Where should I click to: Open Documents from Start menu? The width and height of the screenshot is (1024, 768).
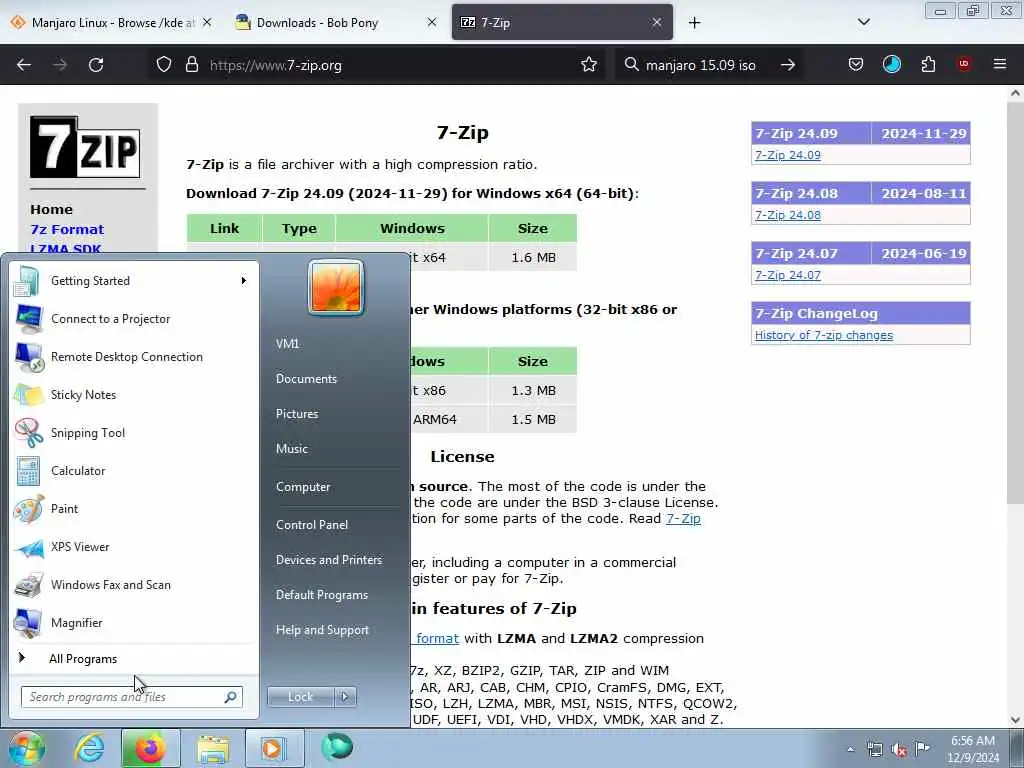click(306, 379)
